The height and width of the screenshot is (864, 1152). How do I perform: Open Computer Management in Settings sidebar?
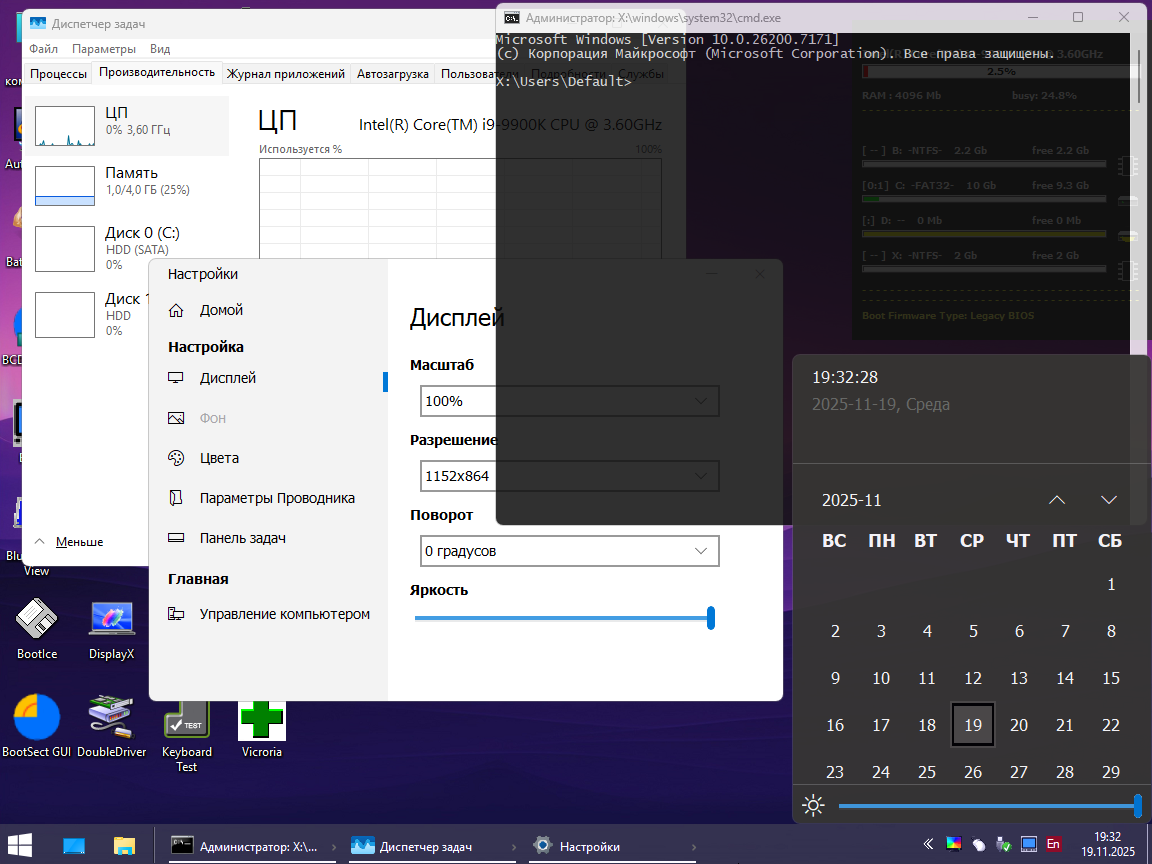click(284, 614)
